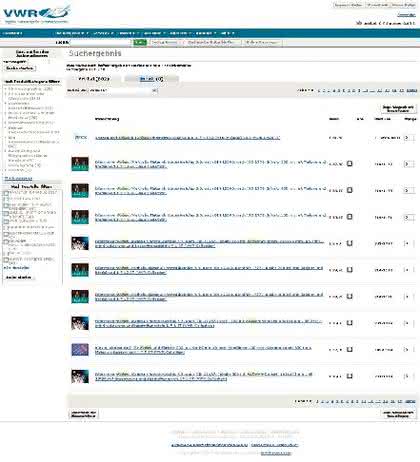Click the VWR logo in the header
The image size is (420, 462).
pos(37,14)
